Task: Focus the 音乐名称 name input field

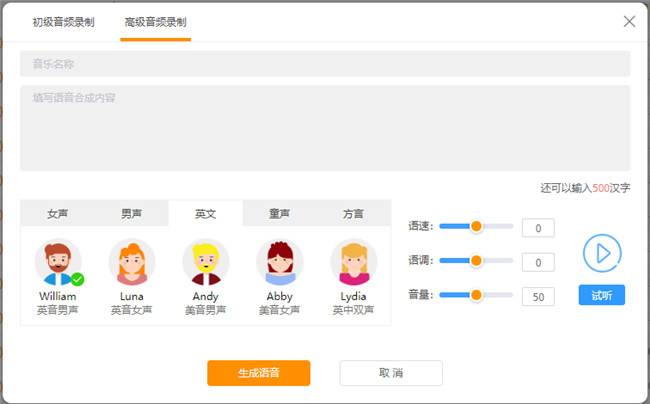Action: click(325, 64)
